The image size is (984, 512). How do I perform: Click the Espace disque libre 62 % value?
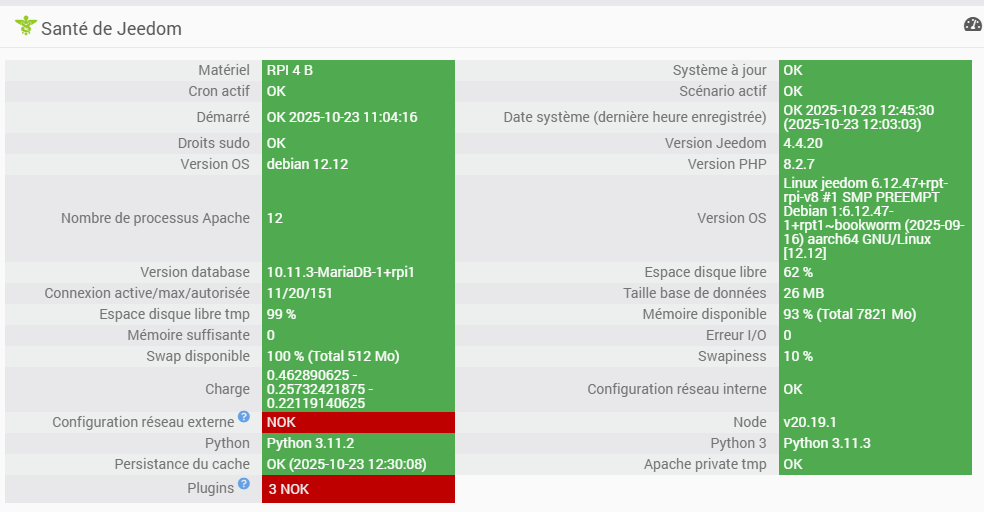point(798,272)
